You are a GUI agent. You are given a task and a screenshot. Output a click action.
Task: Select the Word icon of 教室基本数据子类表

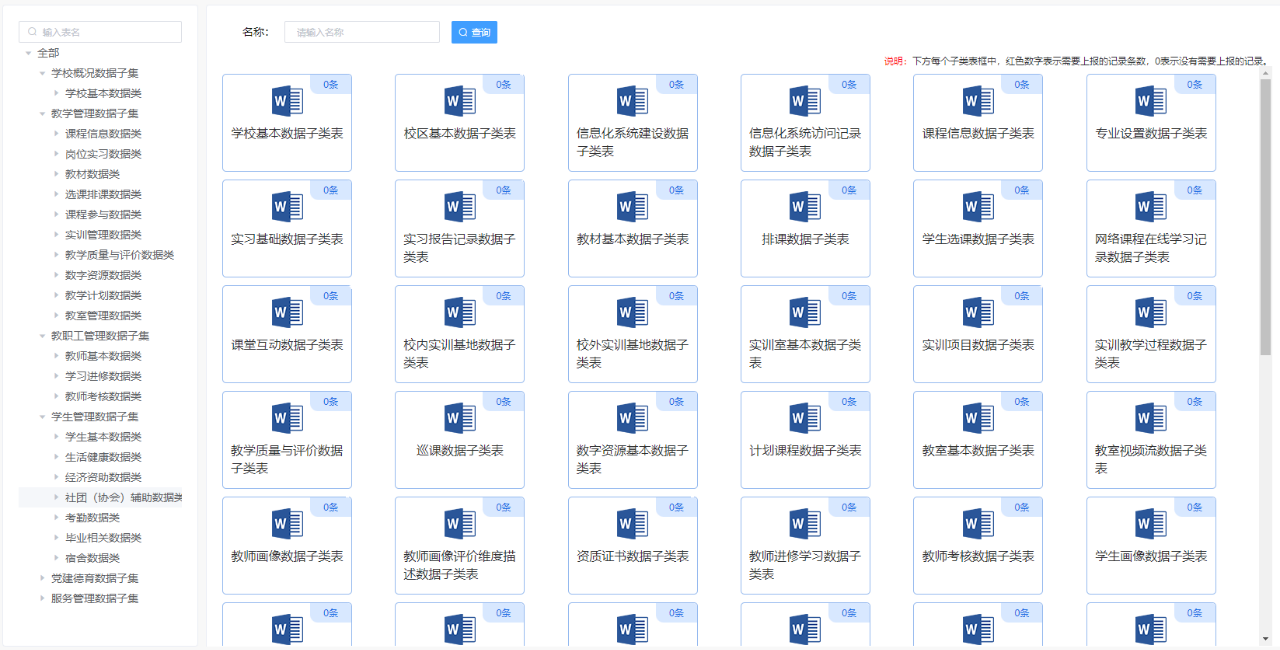[978, 418]
